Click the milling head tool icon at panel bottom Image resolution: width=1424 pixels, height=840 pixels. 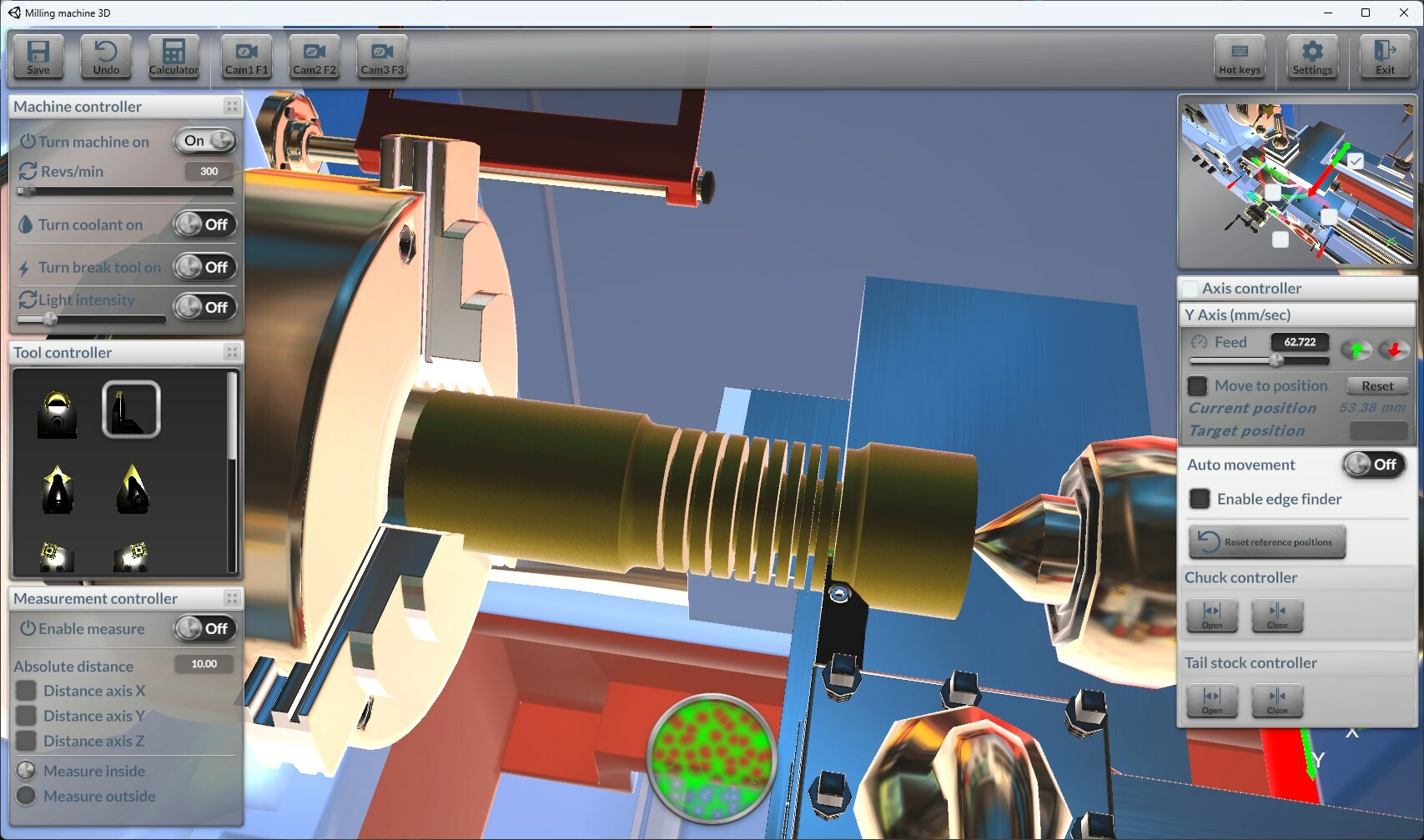point(55,557)
